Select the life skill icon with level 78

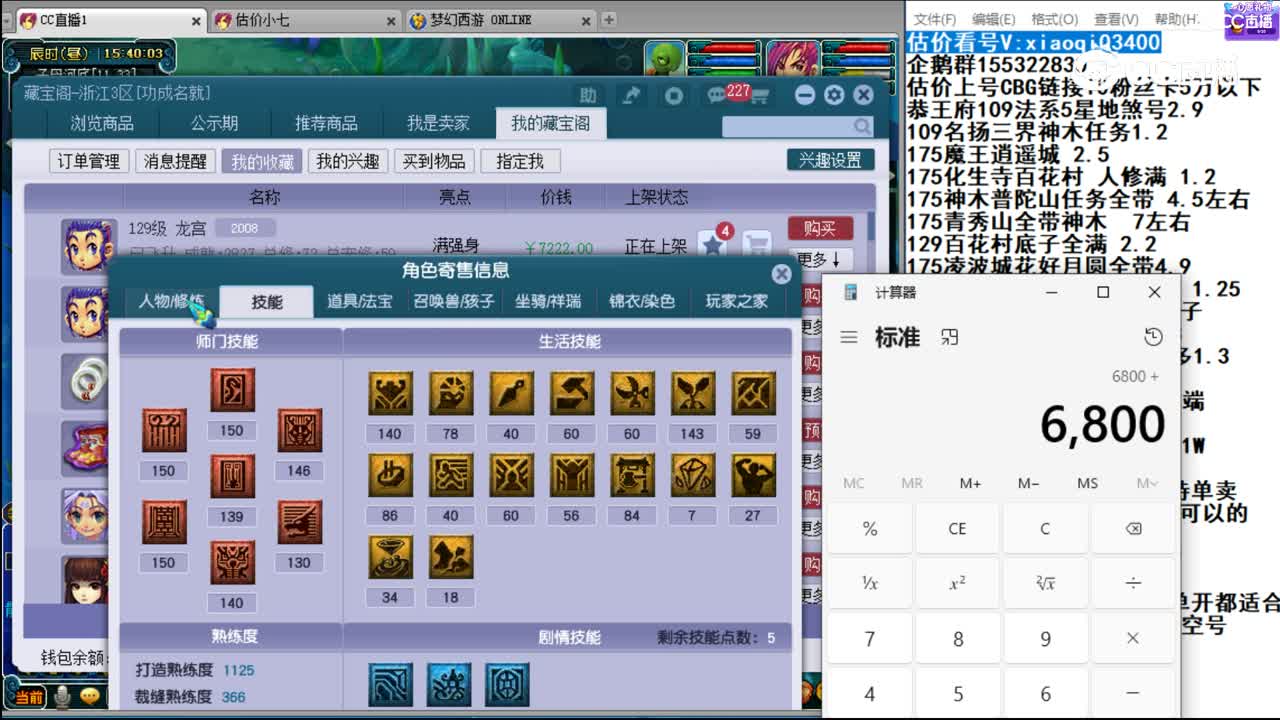tap(451, 394)
